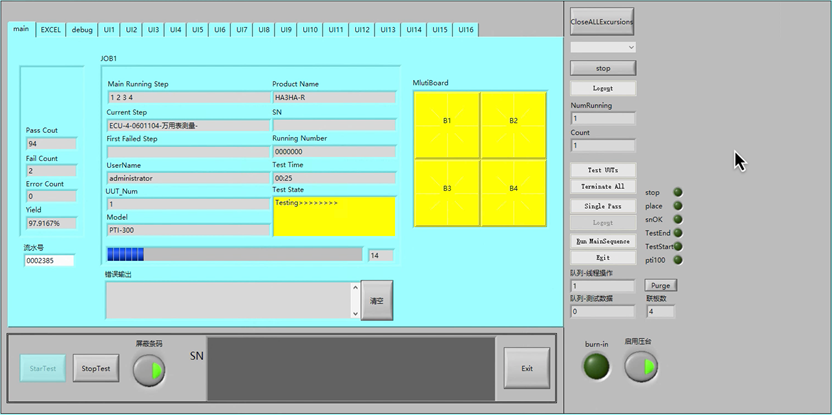Viewport: 832px width, 415px height.
Task: Click the stop status LED indicator
Action: (x=678, y=192)
